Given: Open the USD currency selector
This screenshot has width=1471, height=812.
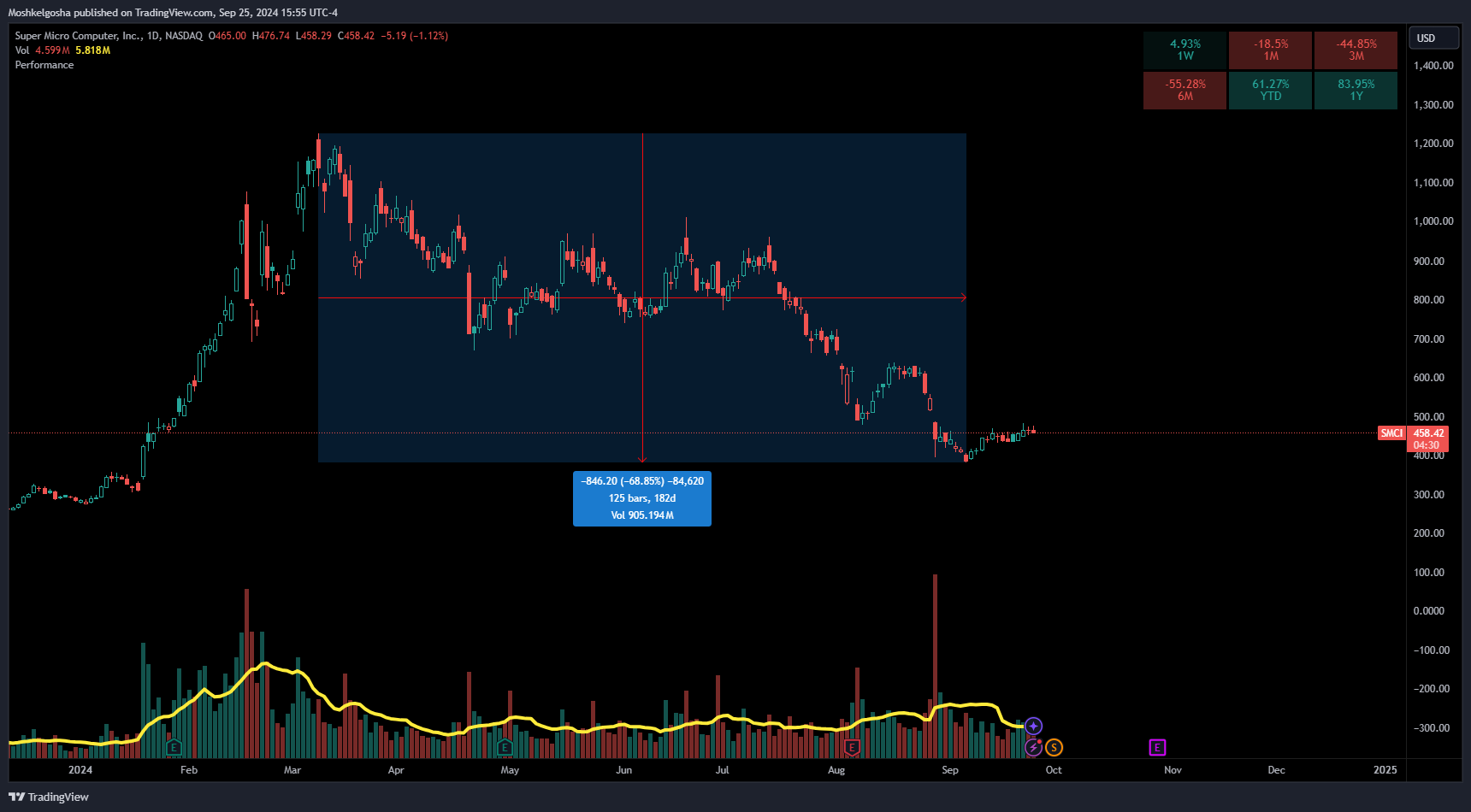Looking at the screenshot, I should (1434, 38).
